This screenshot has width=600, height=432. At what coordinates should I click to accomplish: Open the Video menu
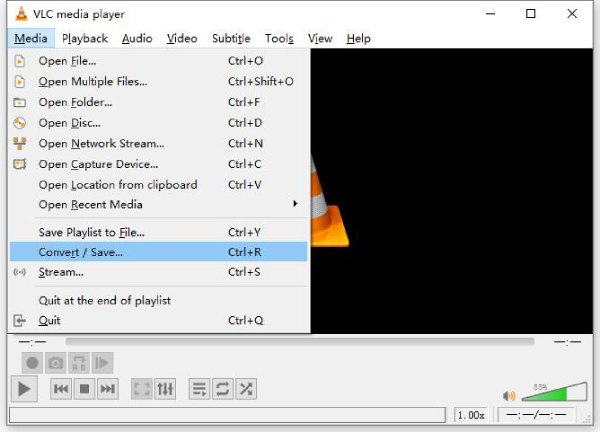pyautogui.click(x=182, y=38)
